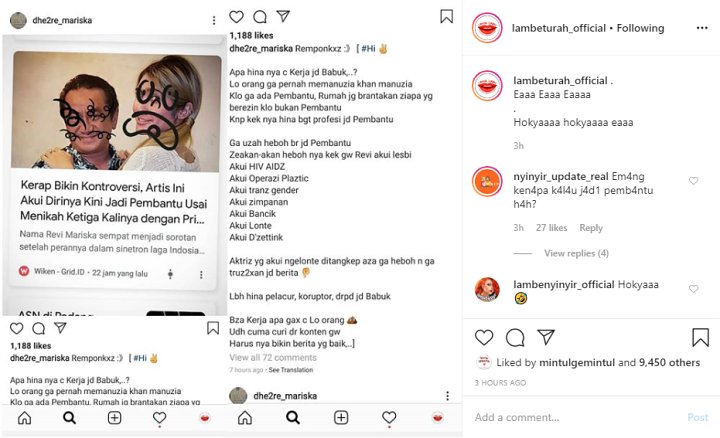
Task: Open comment bubble icon on lambeturah_official post
Action: [x=515, y=337]
